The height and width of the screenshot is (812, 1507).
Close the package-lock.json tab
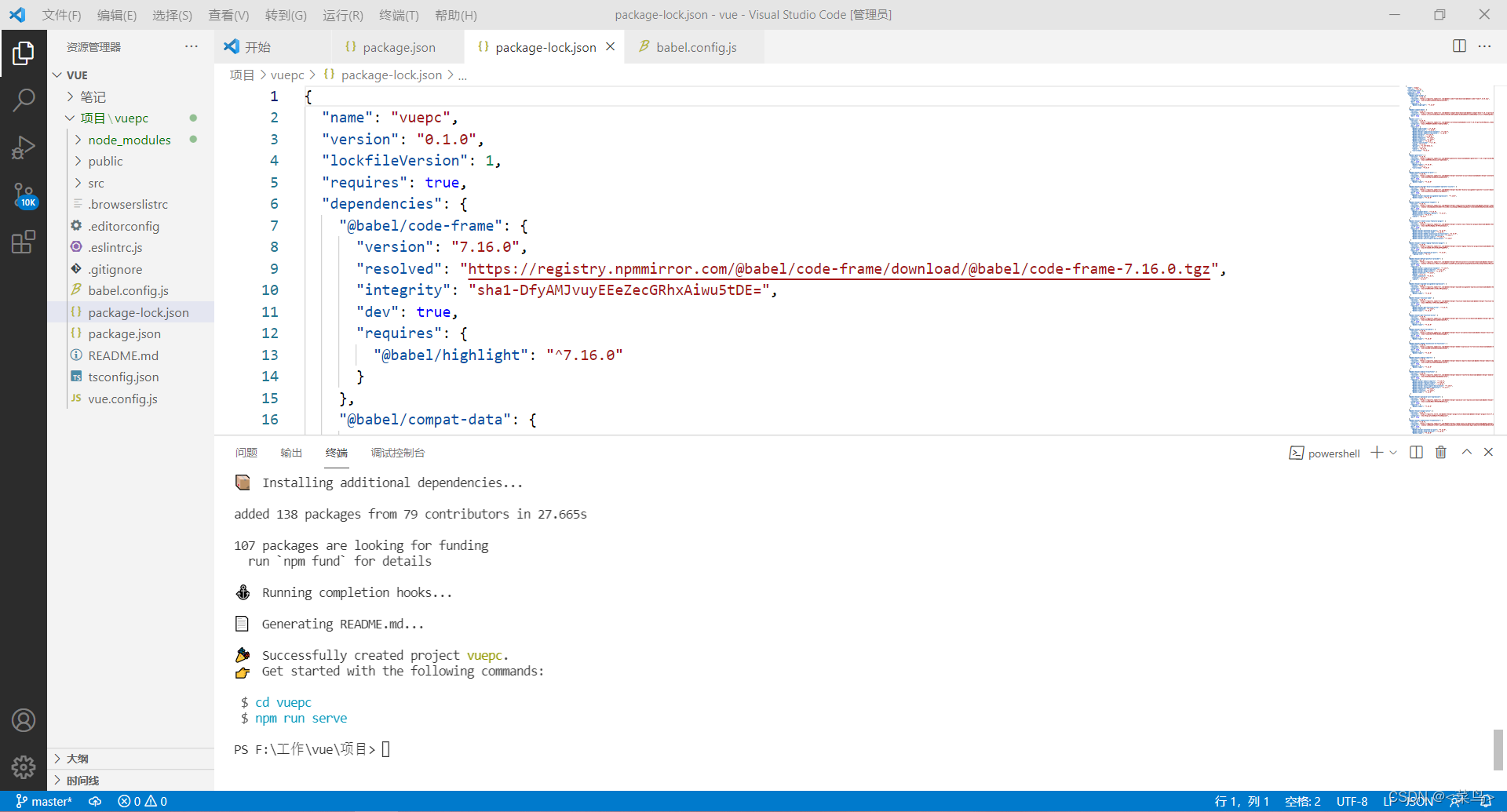click(610, 47)
